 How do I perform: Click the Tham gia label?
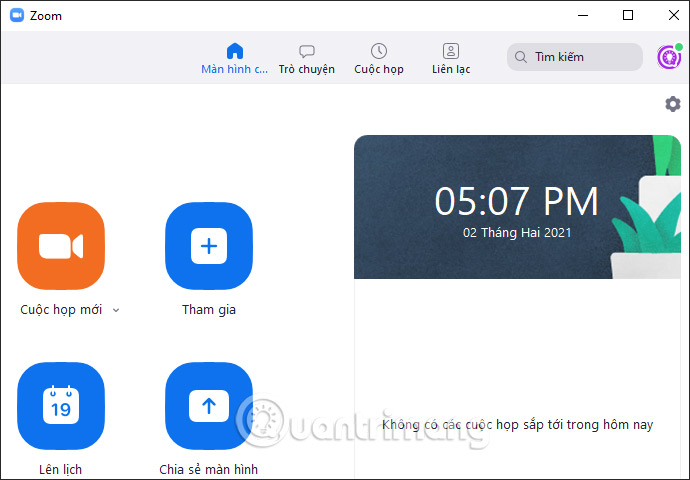click(209, 310)
